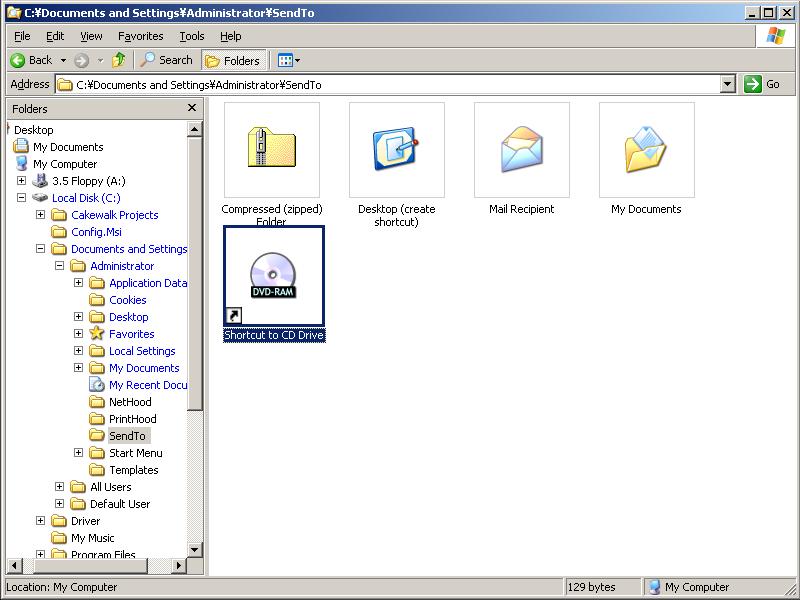This screenshot has height=600, width=800.
Task: Open the Forward history dropdown arrow
Action: tap(101, 61)
